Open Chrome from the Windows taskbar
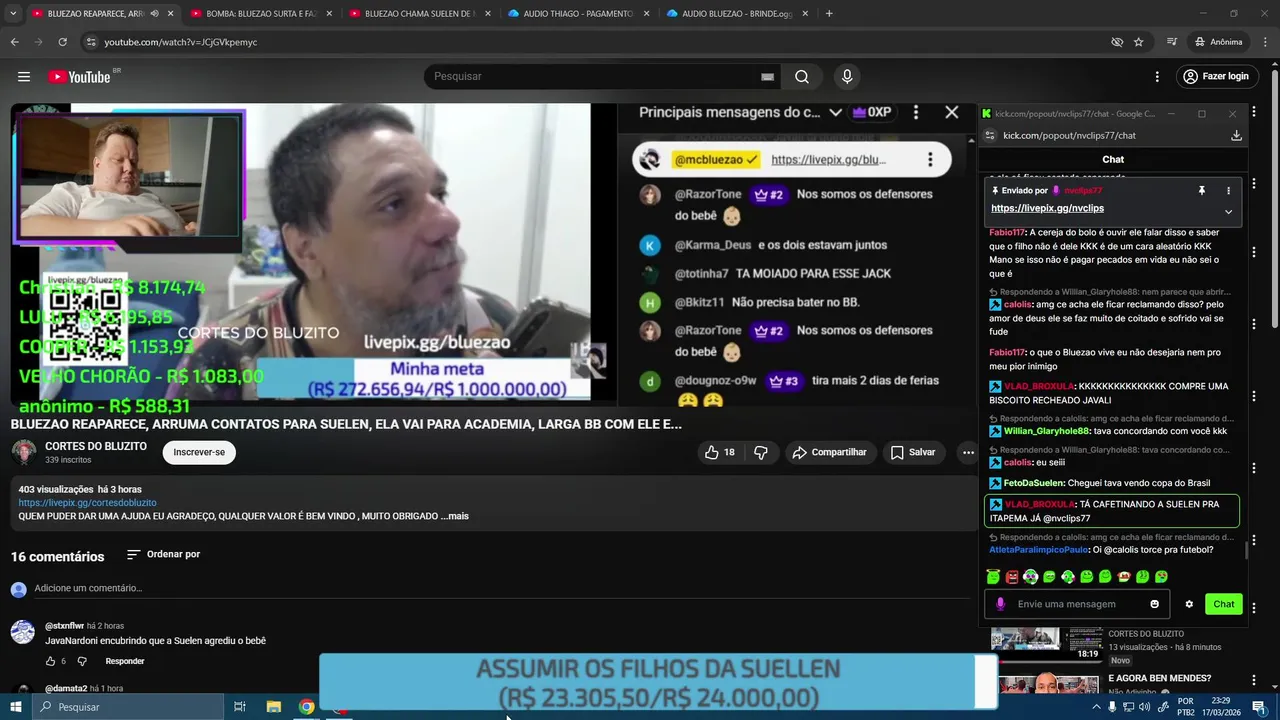The image size is (1280, 720). pyautogui.click(x=307, y=707)
